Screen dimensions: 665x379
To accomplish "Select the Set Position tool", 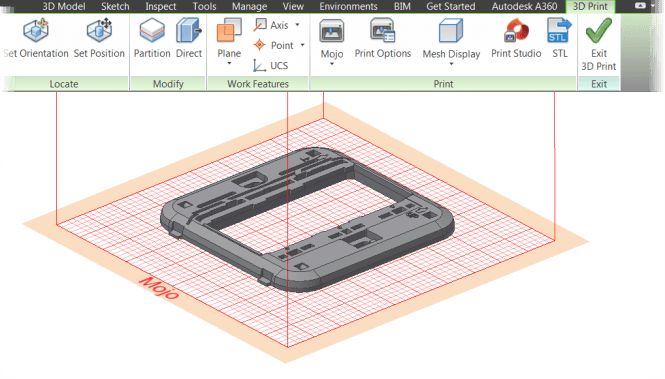I will 99,38.
